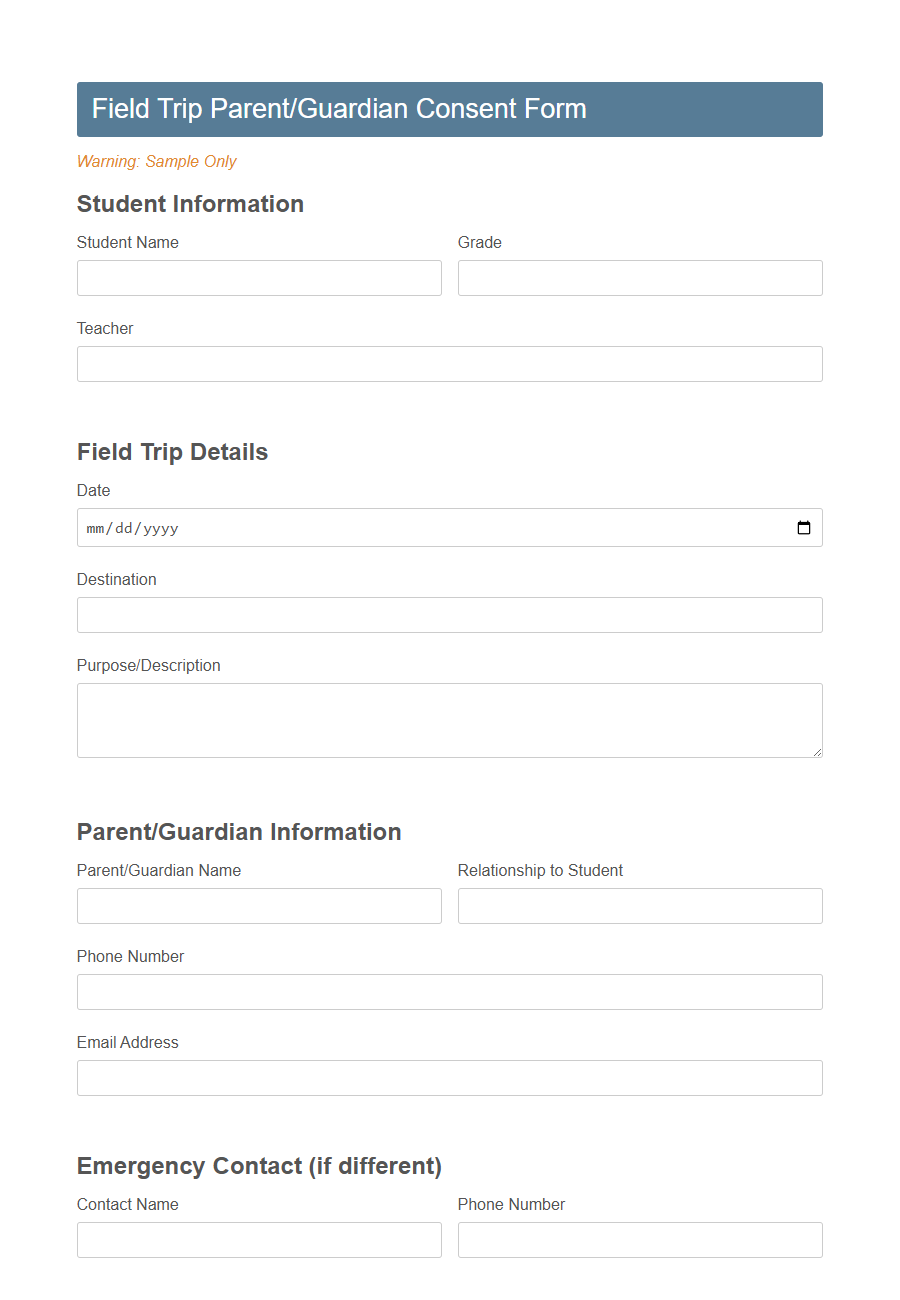
Task: Select the Parent/Guardian Name field
Action: pos(259,906)
